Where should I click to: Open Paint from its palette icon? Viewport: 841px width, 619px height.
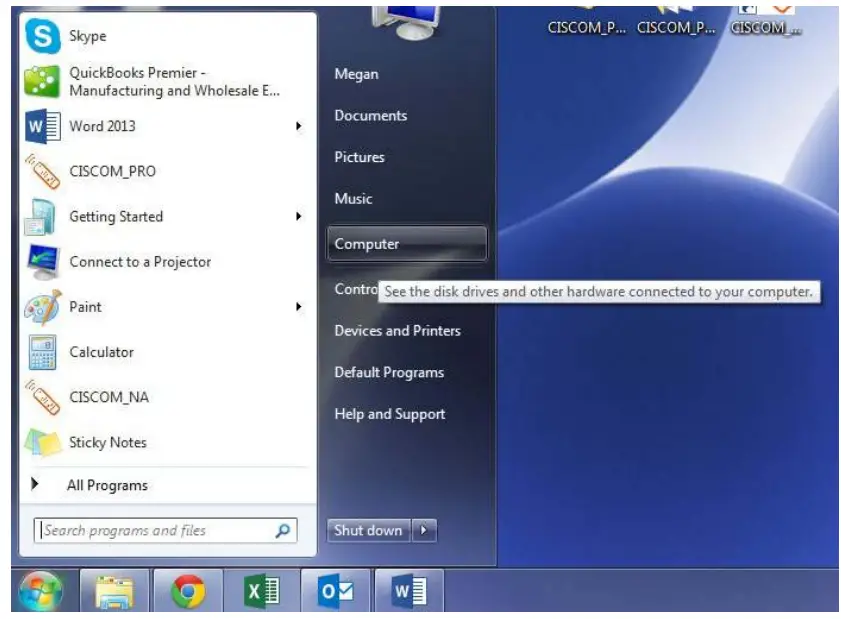[x=43, y=307]
